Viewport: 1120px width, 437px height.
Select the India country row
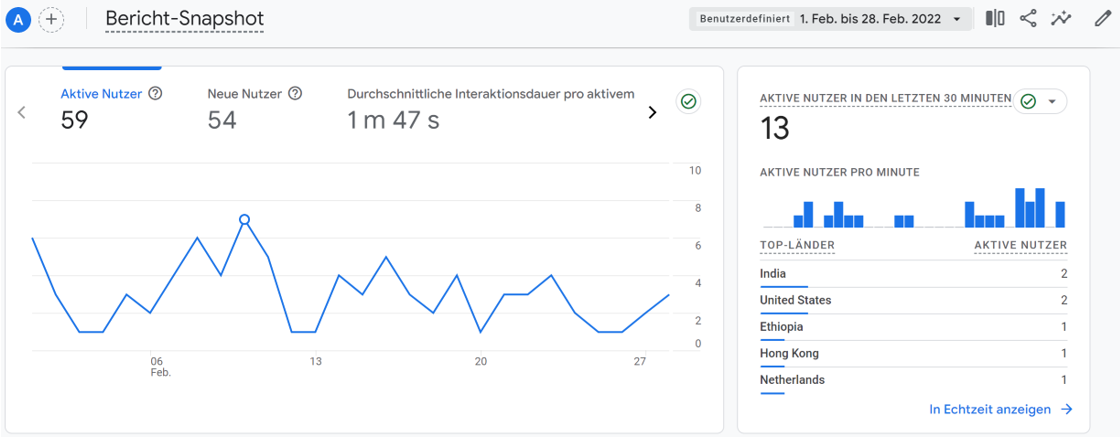click(x=914, y=274)
